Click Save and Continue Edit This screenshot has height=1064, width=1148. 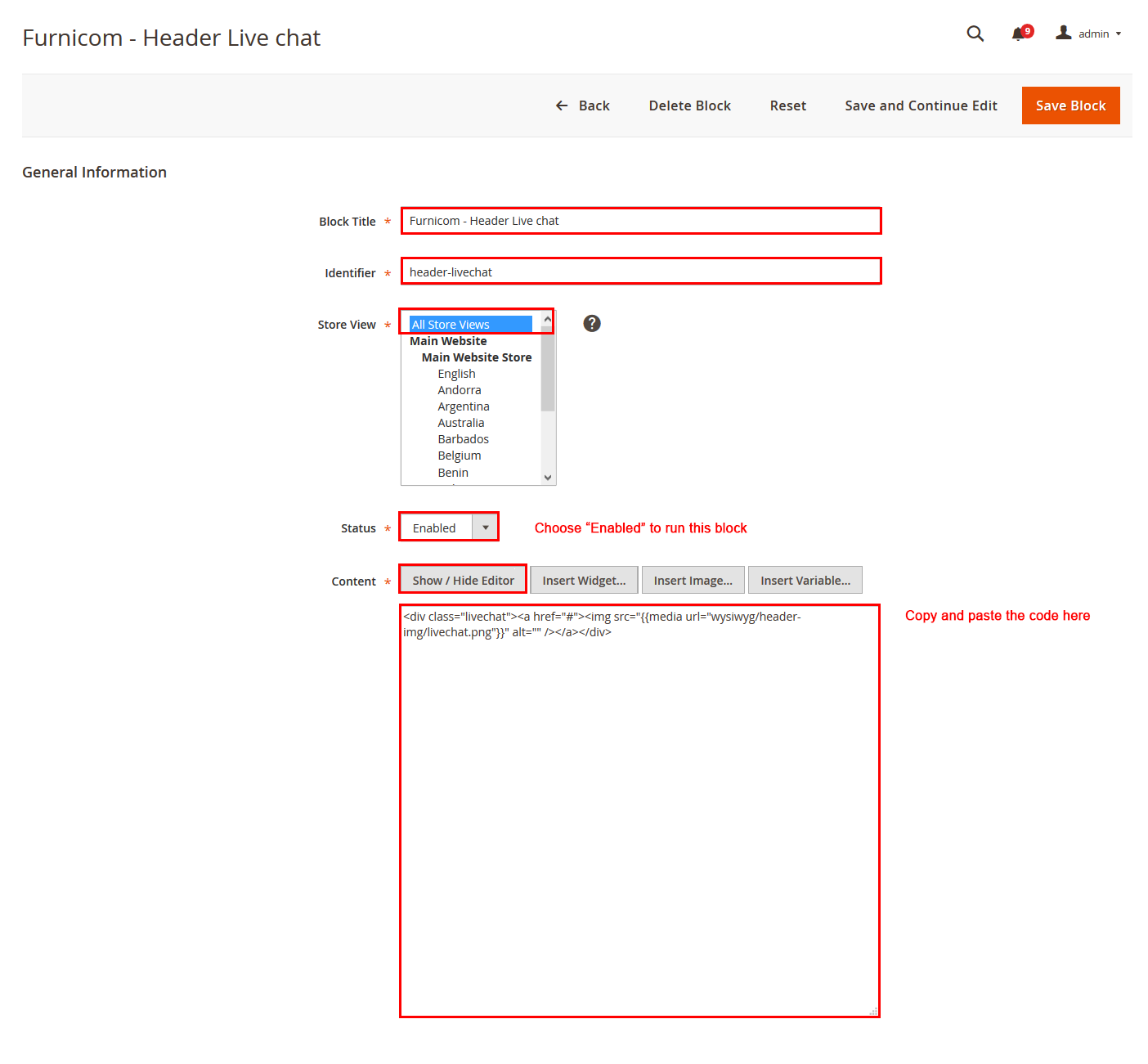[x=922, y=106]
